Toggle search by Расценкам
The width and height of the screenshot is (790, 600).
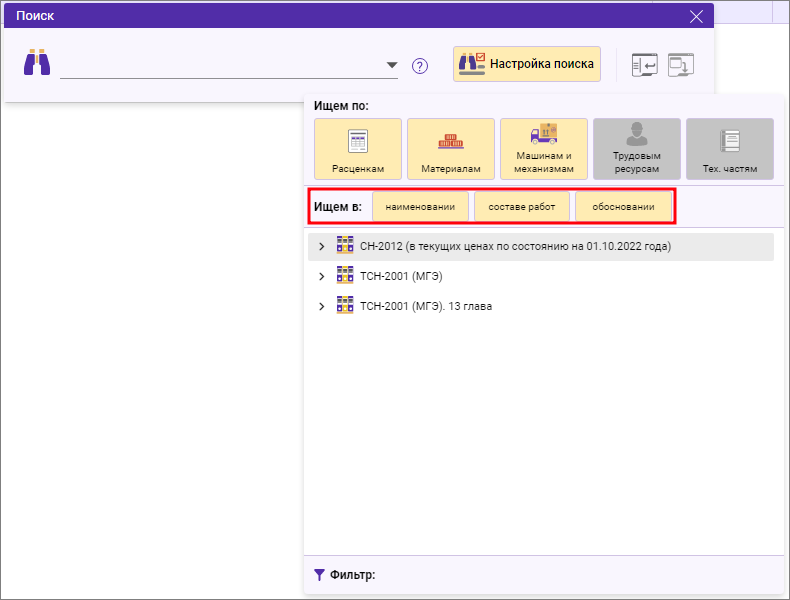[x=358, y=148]
